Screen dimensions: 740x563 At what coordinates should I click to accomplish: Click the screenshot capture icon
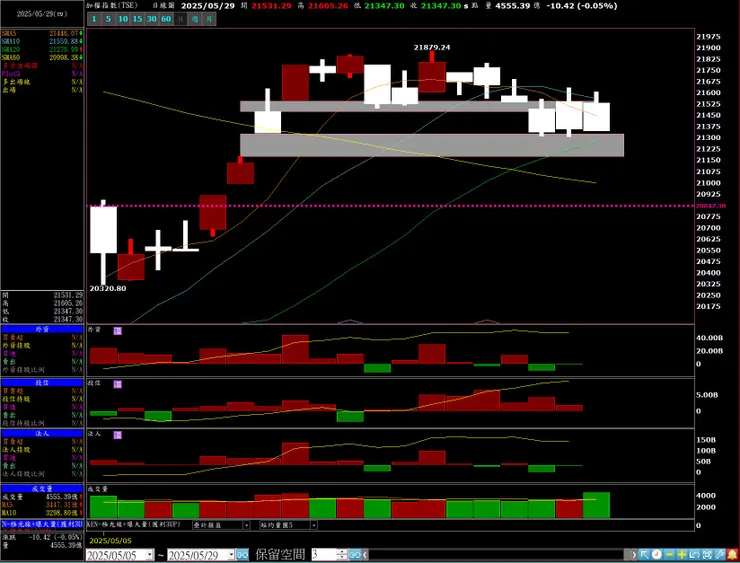tap(707, 555)
